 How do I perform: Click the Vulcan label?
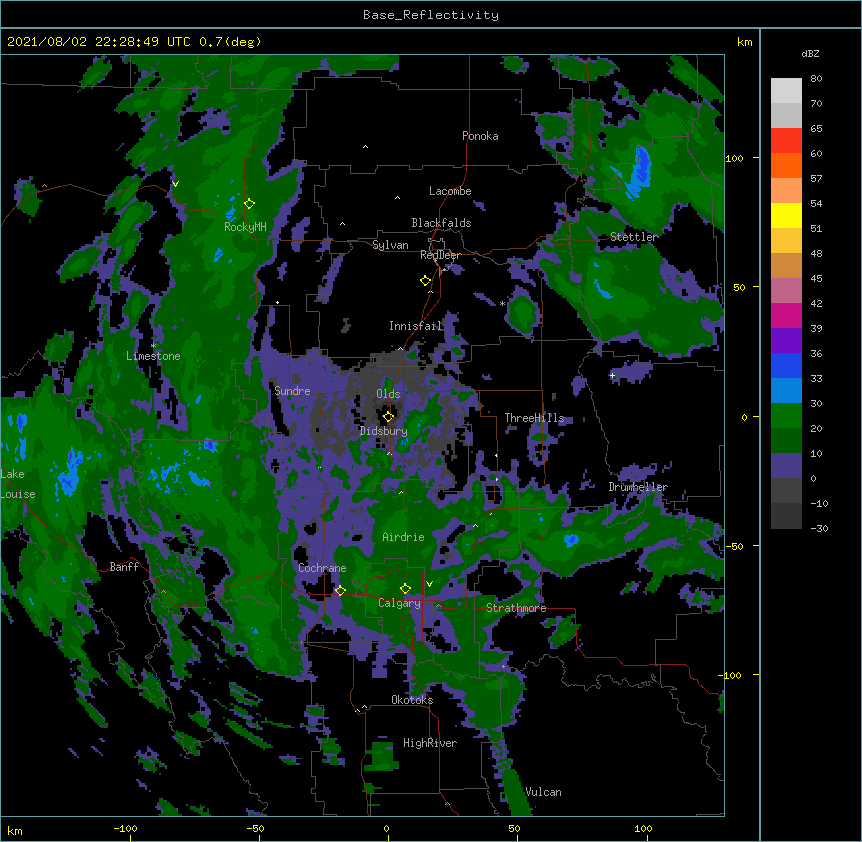coord(543,792)
